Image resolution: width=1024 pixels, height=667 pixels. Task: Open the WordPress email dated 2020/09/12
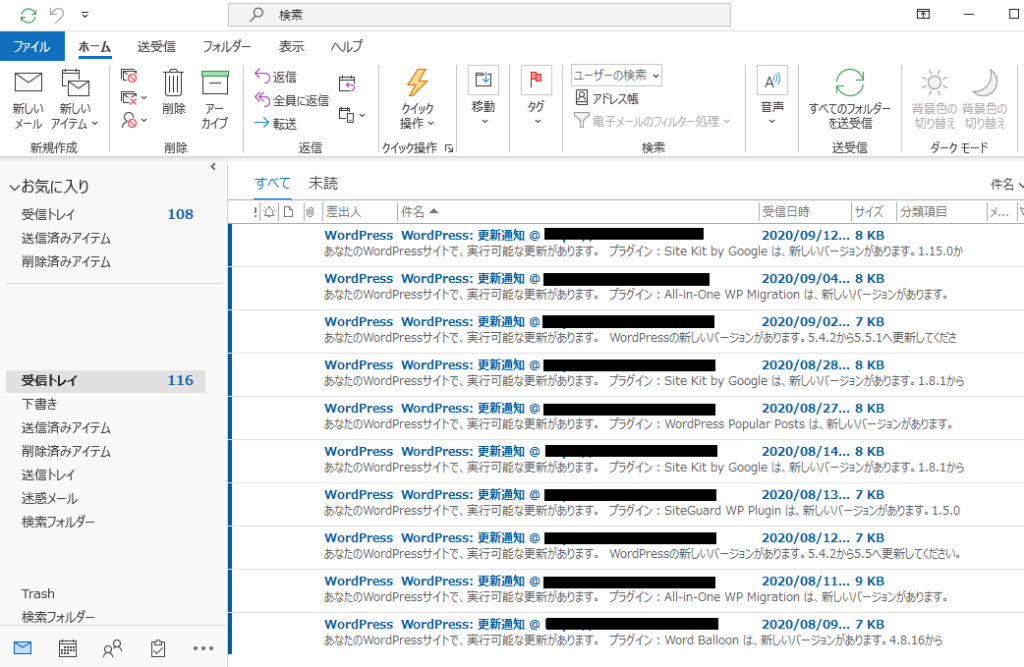[627, 244]
